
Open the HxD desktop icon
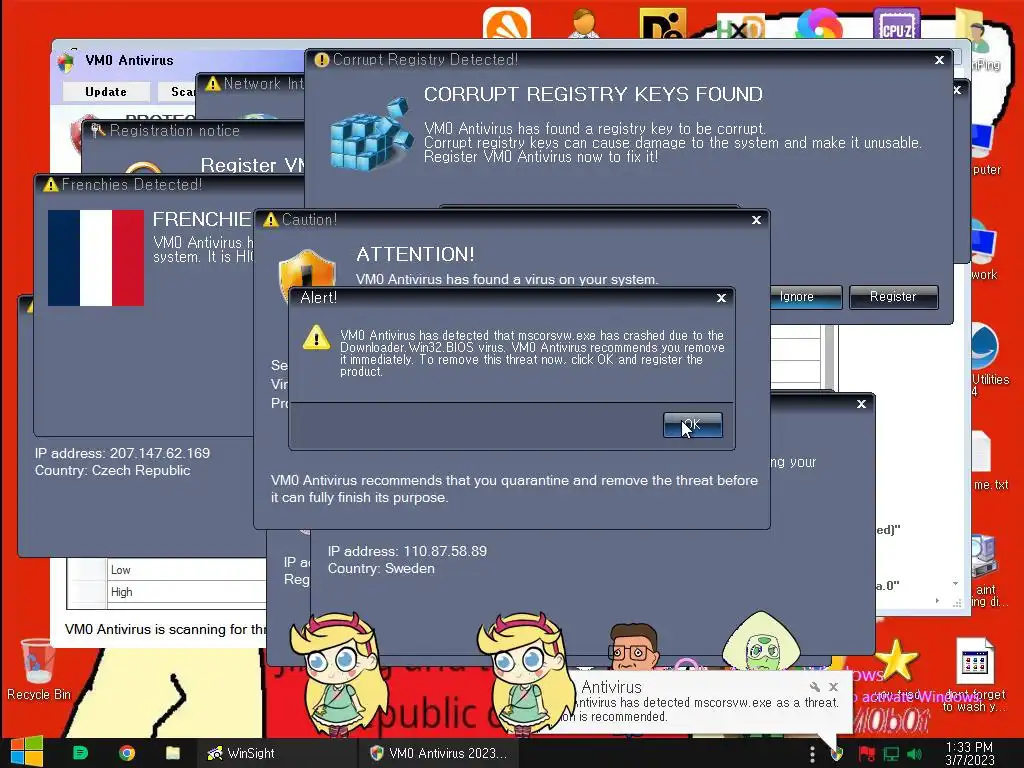pyautogui.click(x=741, y=25)
